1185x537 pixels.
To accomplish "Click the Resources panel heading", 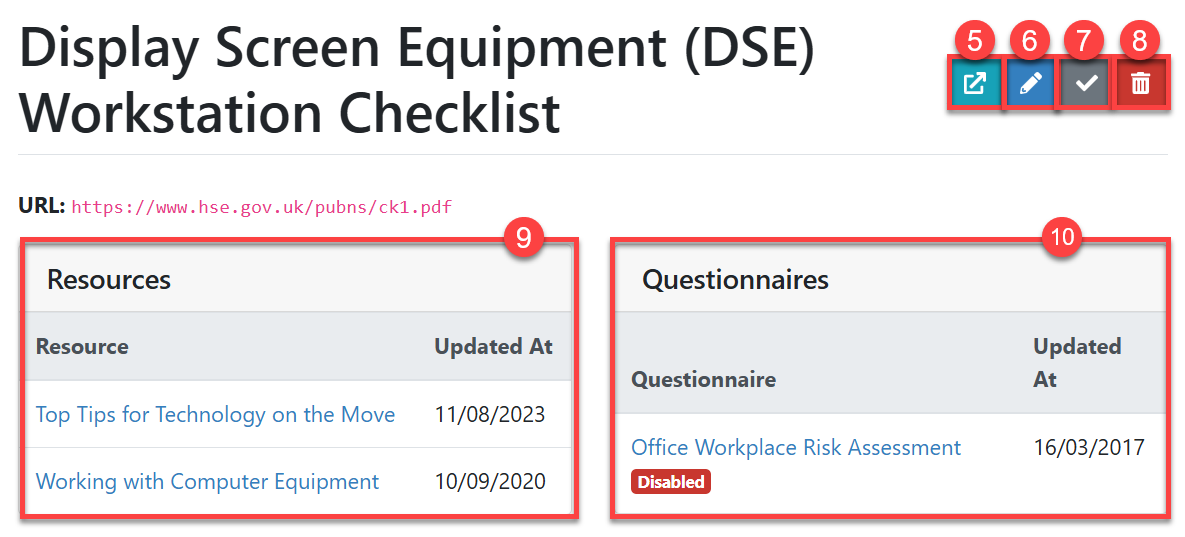I will [109, 279].
